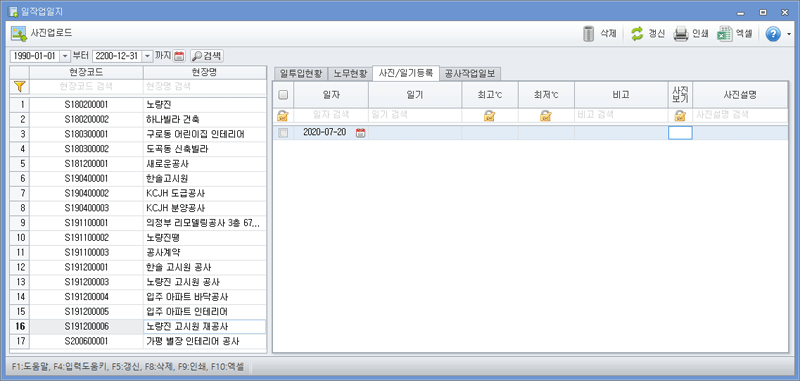Viewport: 800px width, 381px height.
Task: Click the filter icon under 사진보기 column
Action: (x=680, y=115)
